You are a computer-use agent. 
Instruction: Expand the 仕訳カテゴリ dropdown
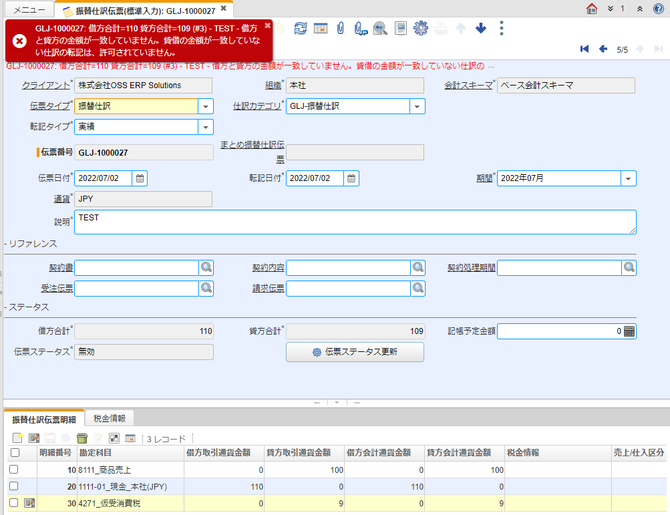coord(417,106)
